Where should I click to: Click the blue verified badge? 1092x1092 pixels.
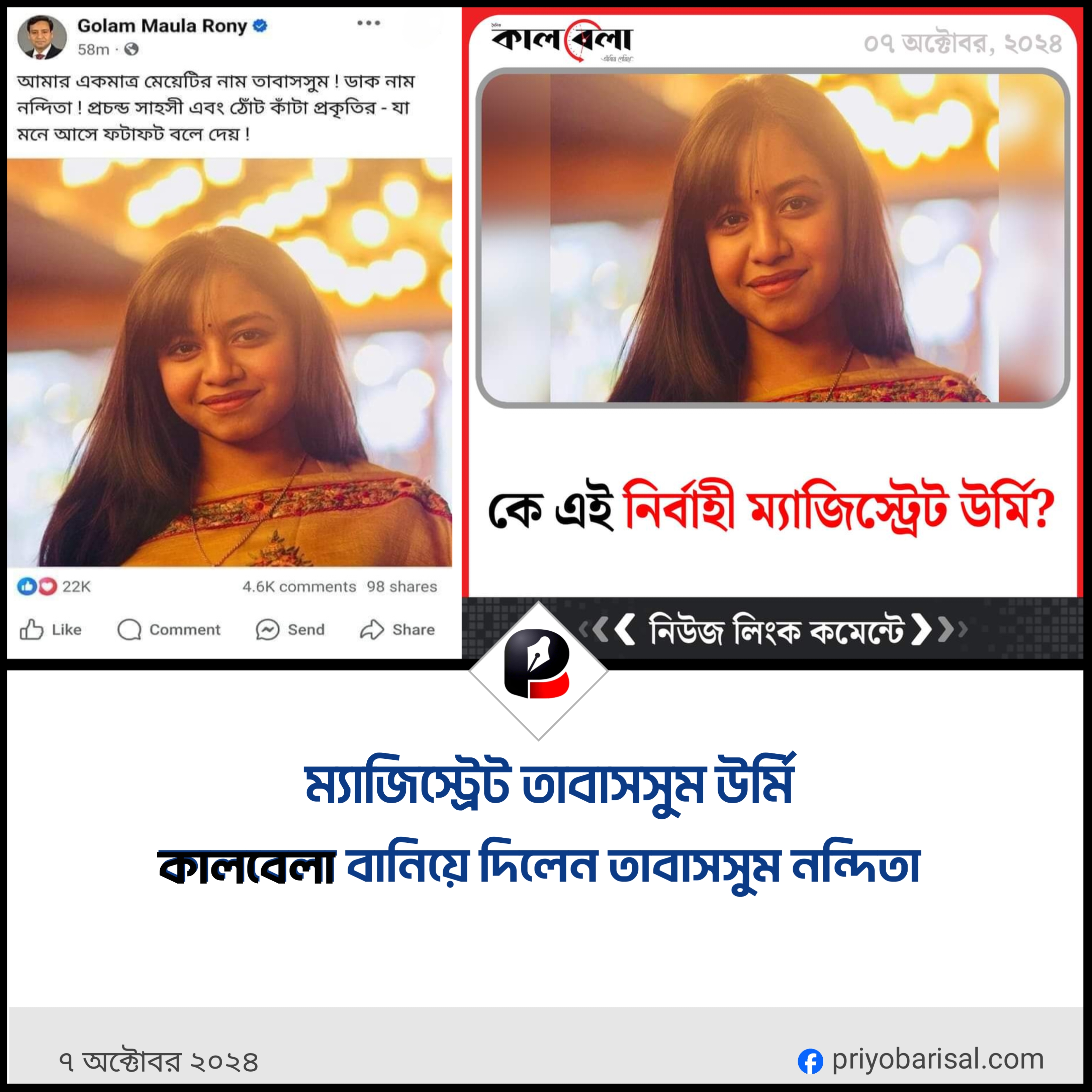260,25
